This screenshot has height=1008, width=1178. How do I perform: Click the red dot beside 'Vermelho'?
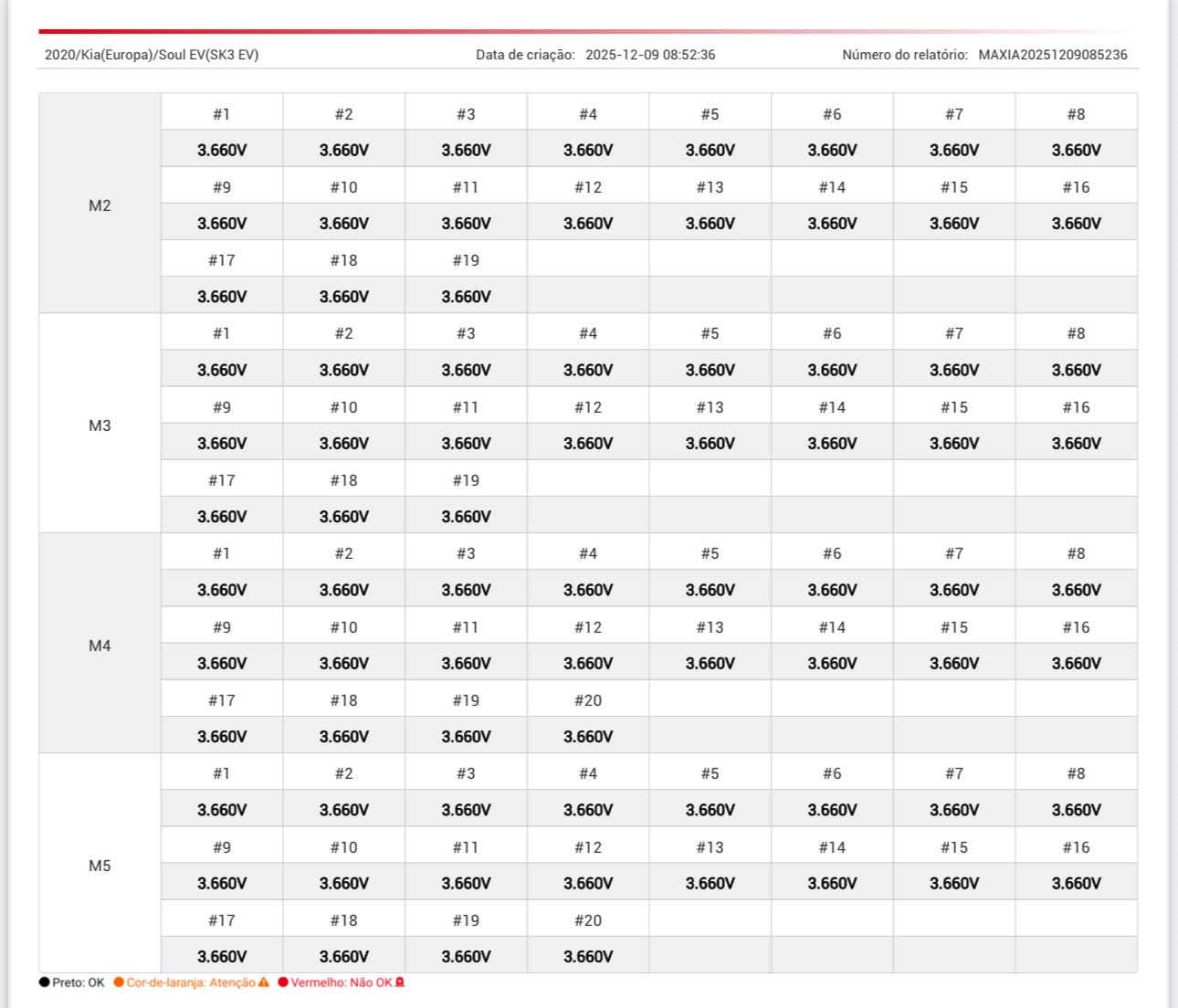pyautogui.click(x=283, y=982)
